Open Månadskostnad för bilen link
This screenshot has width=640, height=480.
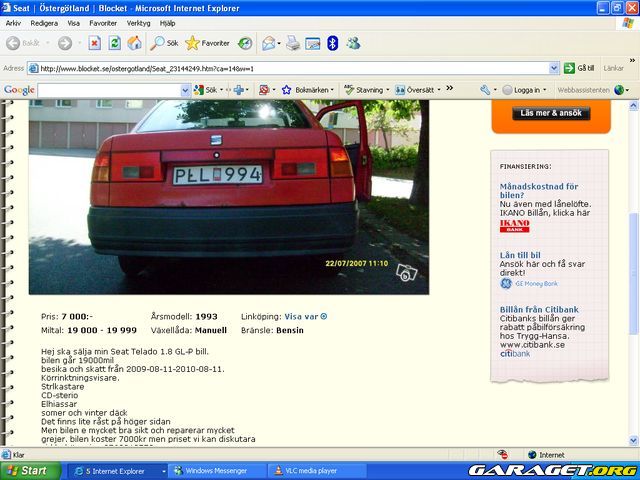point(539,191)
